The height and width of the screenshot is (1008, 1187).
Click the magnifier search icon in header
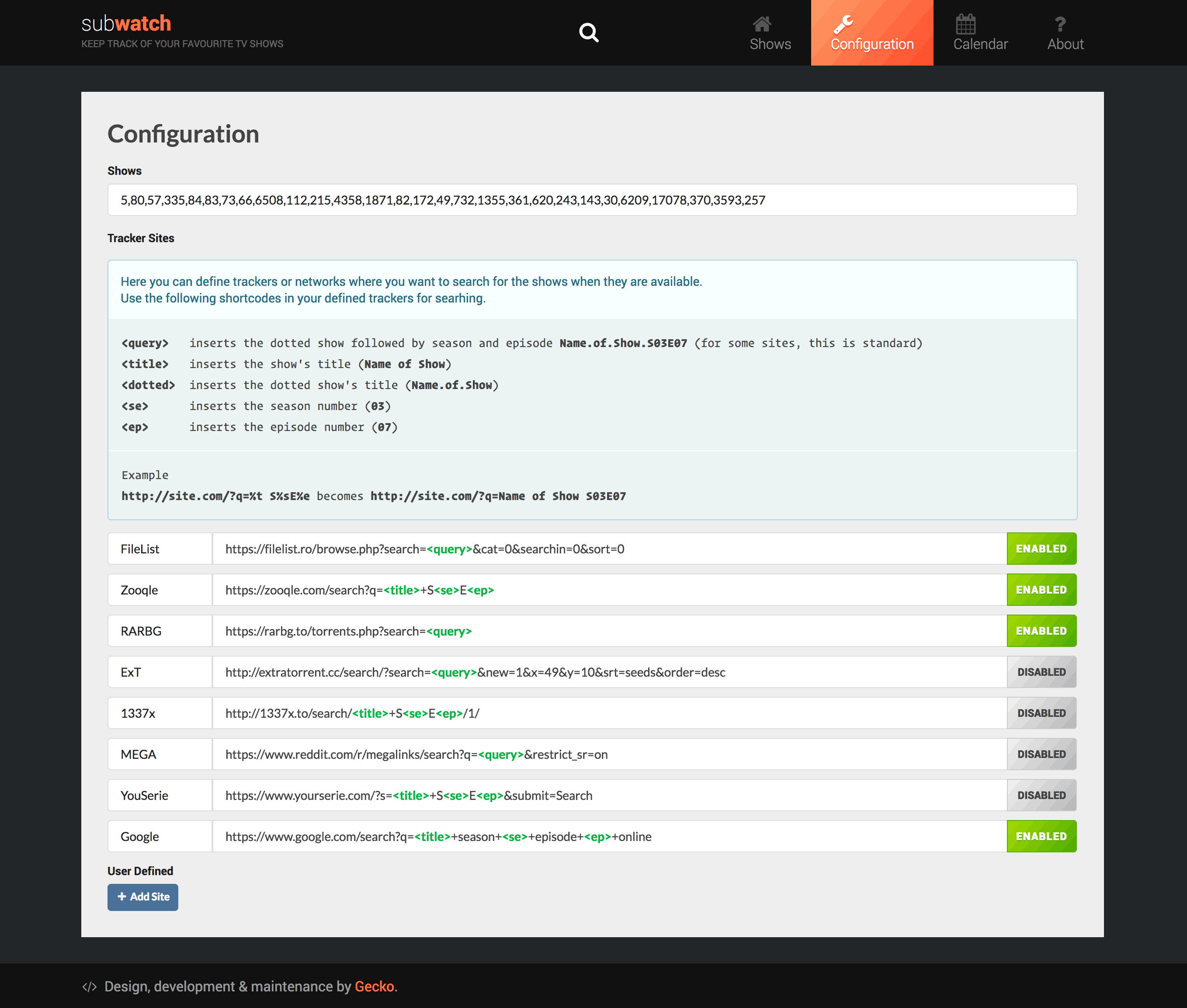pos(588,33)
